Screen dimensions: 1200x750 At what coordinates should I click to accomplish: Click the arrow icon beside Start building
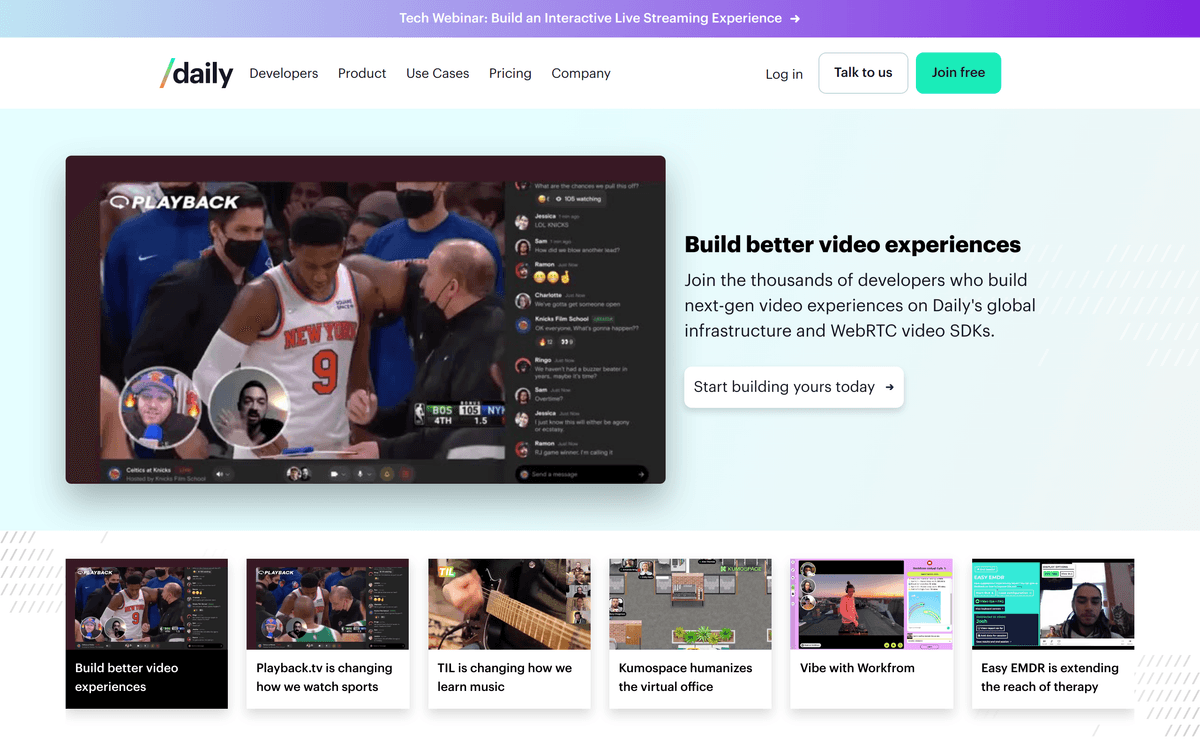pyautogui.click(x=889, y=387)
